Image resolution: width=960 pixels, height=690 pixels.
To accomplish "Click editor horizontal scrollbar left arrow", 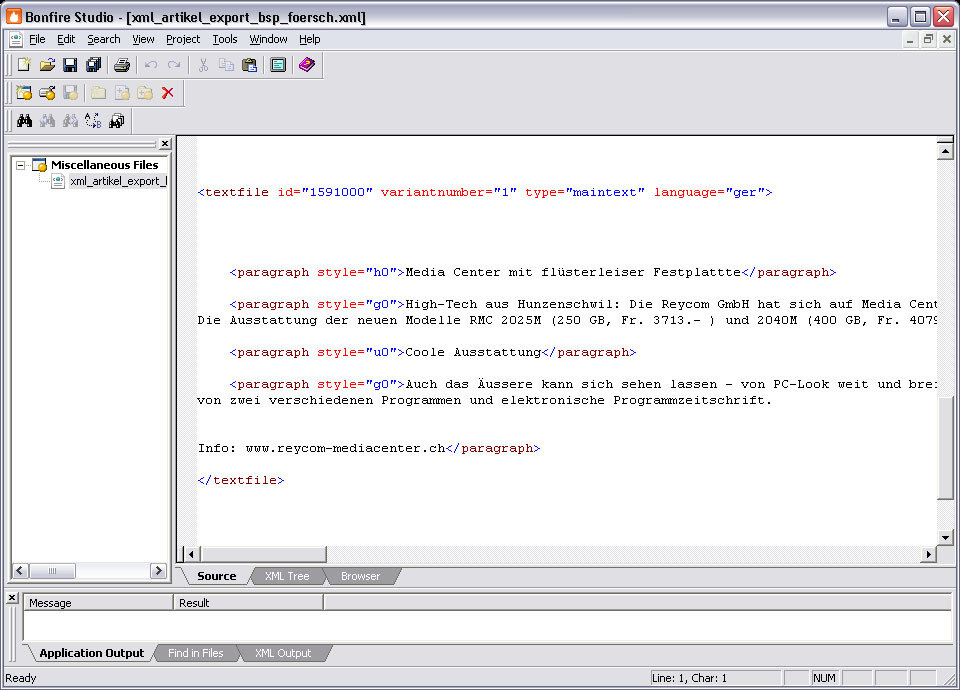I will (x=191, y=555).
